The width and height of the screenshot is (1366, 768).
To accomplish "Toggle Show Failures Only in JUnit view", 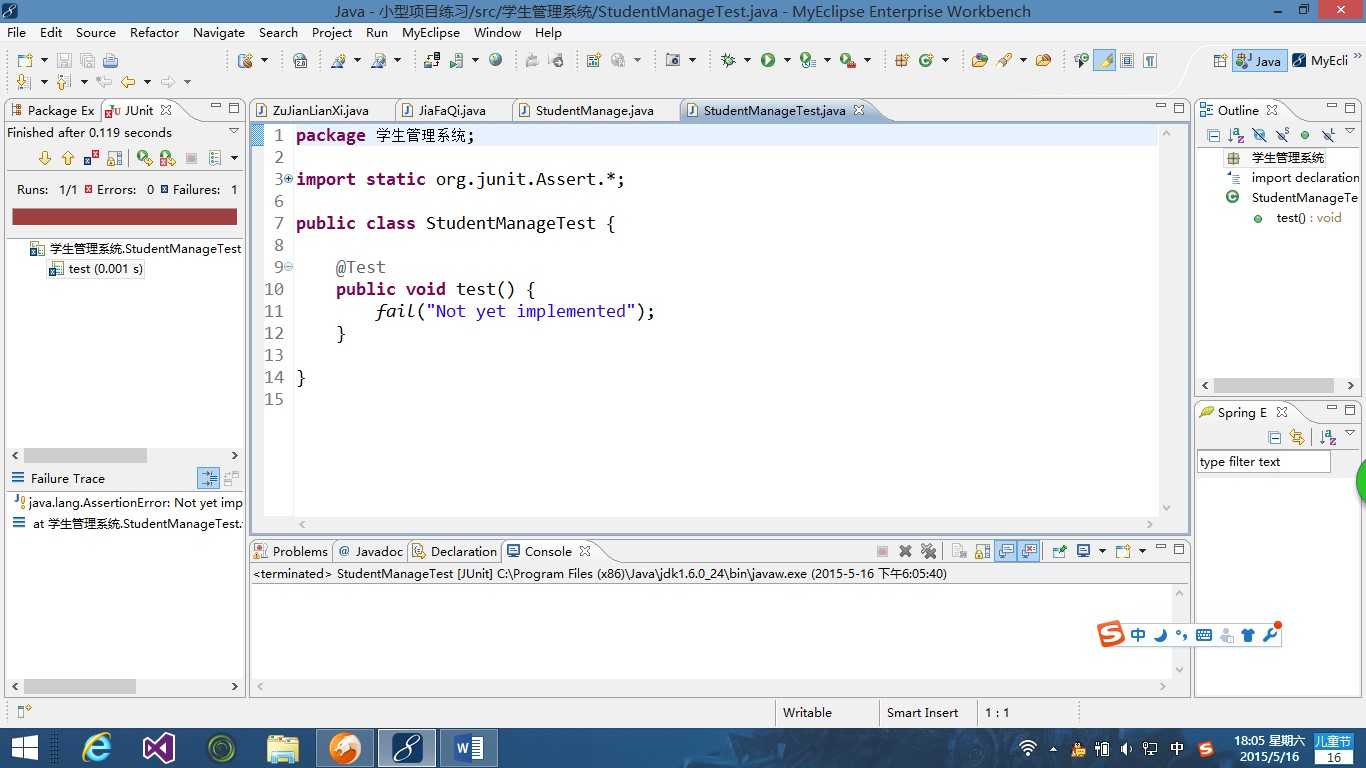I will pos(91,158).
